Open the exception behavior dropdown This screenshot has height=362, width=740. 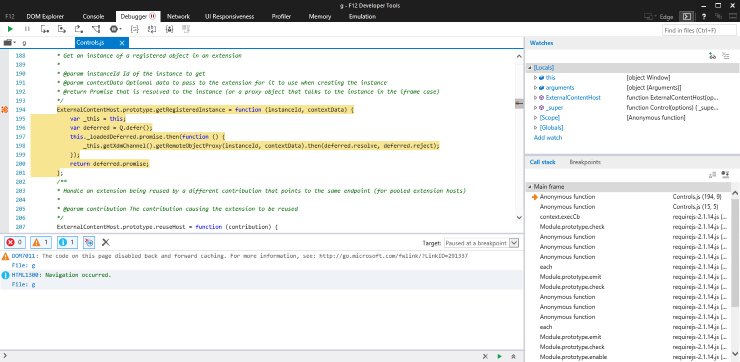[116, 29]
